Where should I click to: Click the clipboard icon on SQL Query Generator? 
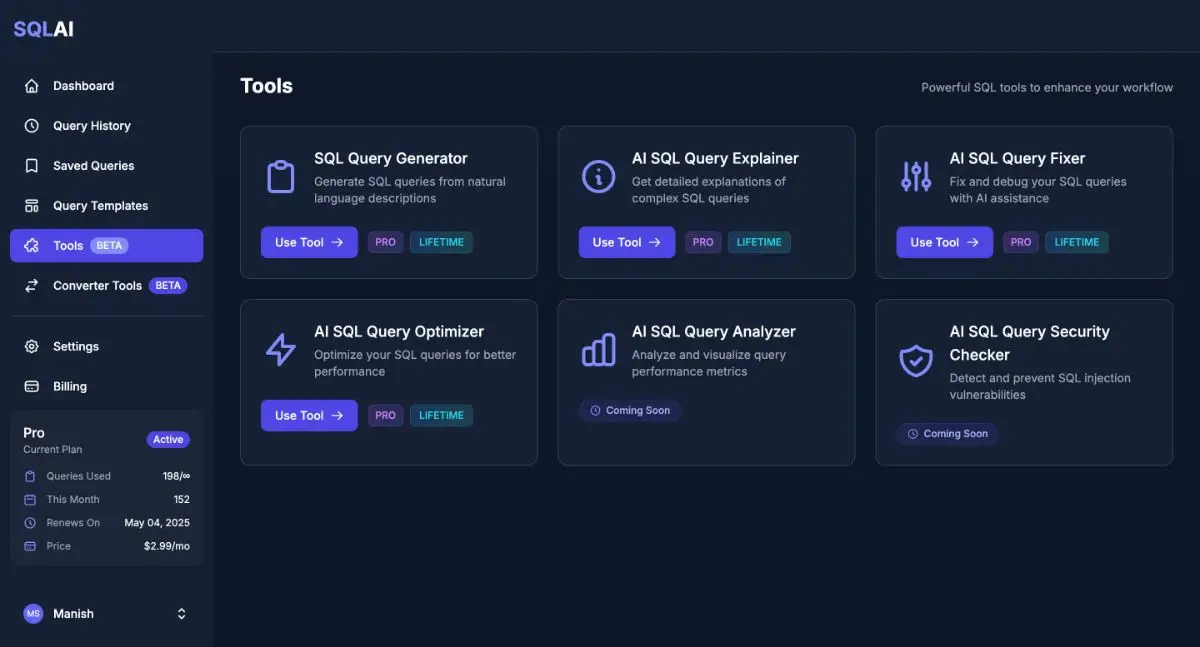point(281,177)
